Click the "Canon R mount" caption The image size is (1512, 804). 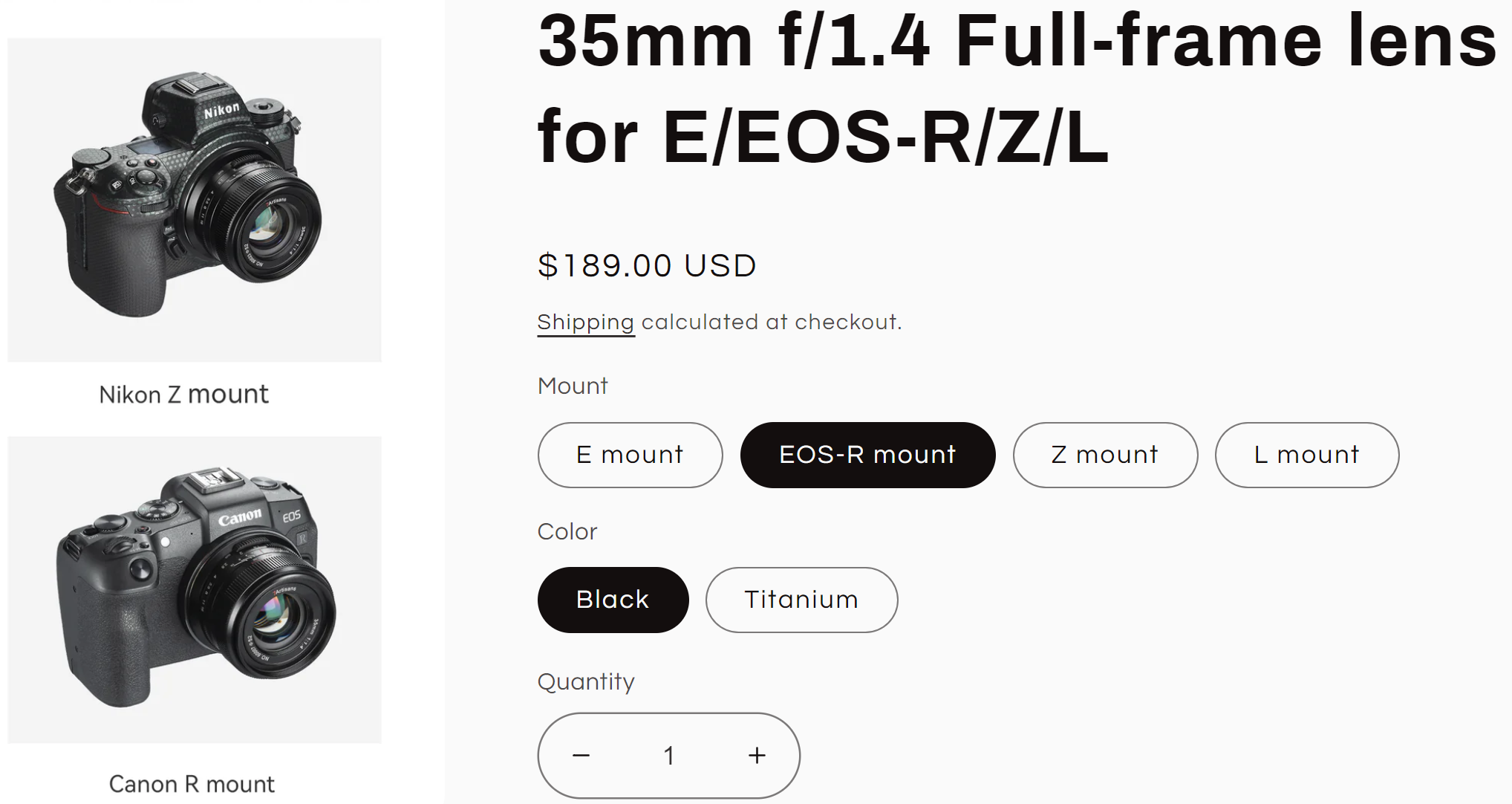(192, 784)
